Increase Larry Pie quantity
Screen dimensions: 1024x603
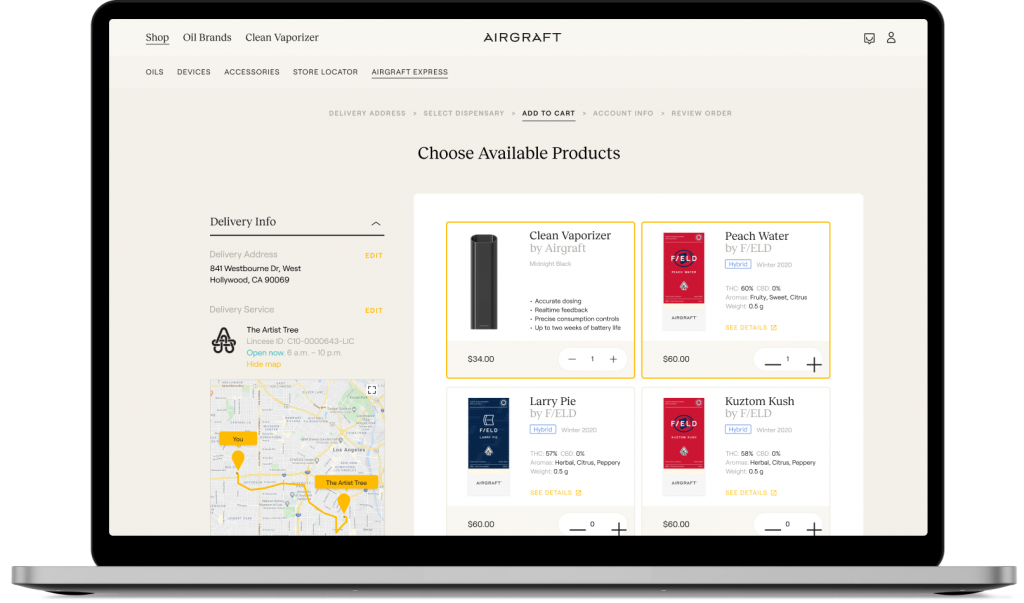pos(618,529)
